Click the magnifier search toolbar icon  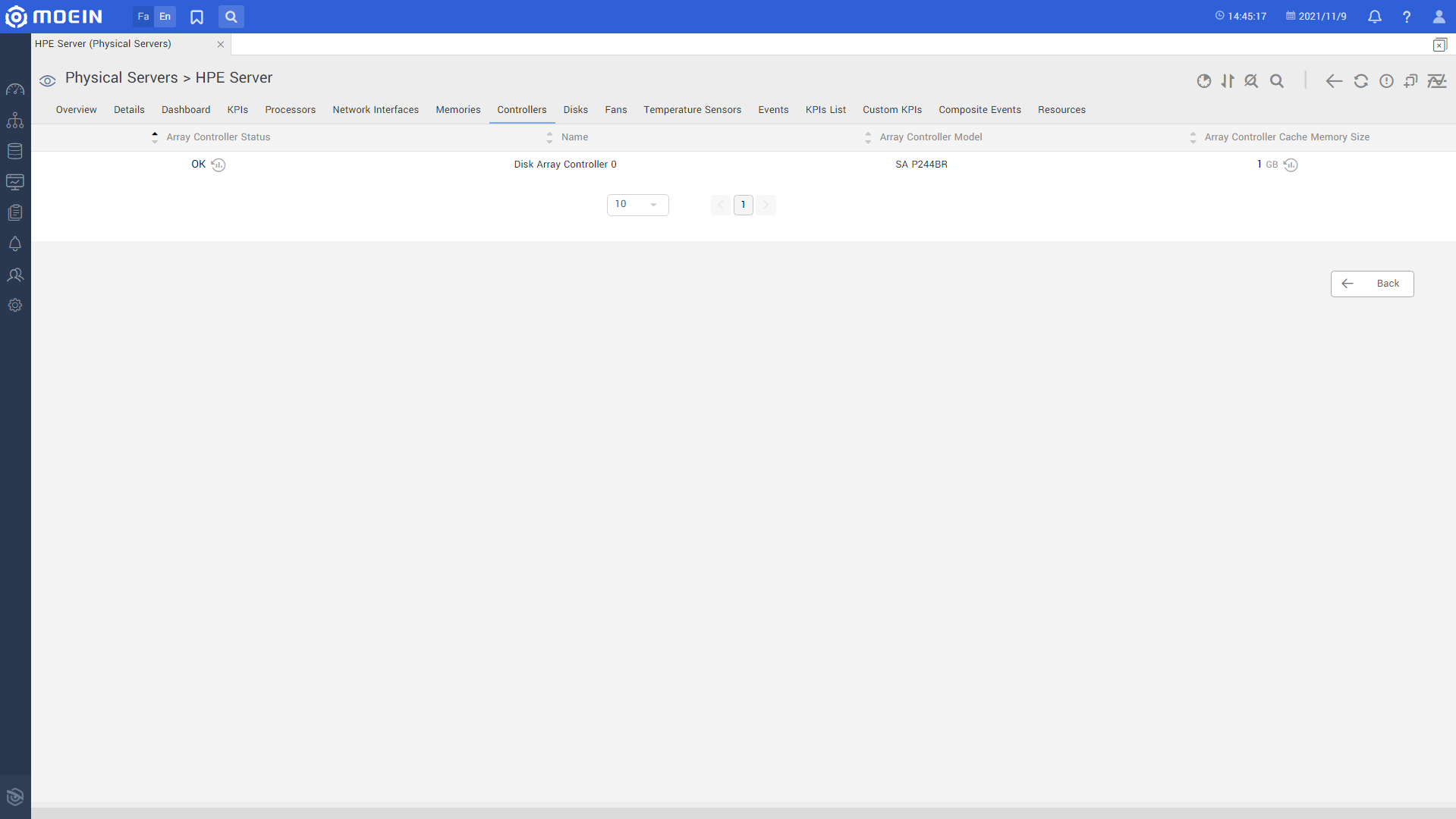pyautogui.click(x=1277, y=80)
